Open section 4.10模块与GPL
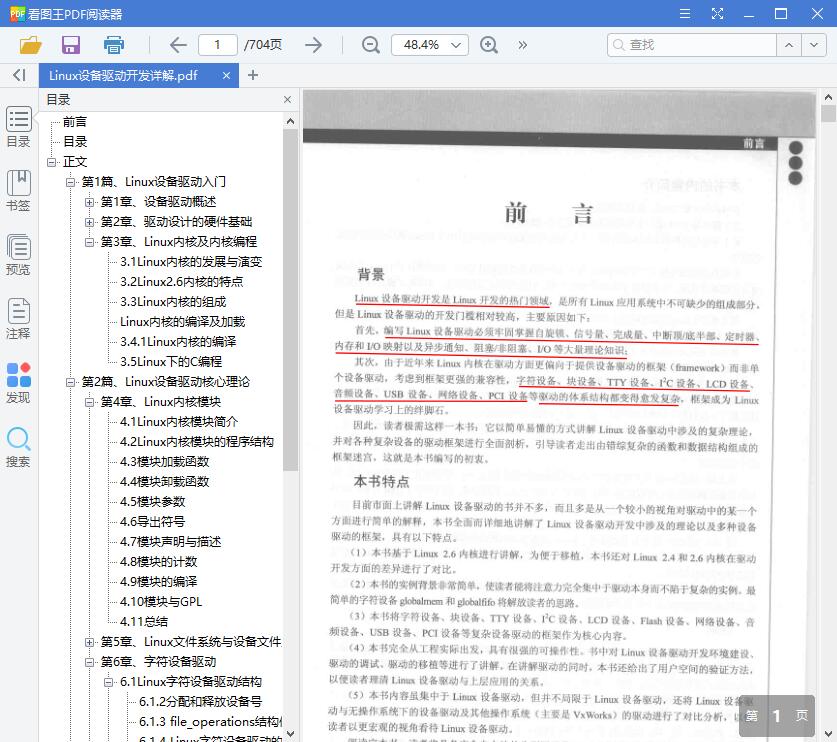Image resolution: width=837 pixels, height=742 pixels. point(161,602)
